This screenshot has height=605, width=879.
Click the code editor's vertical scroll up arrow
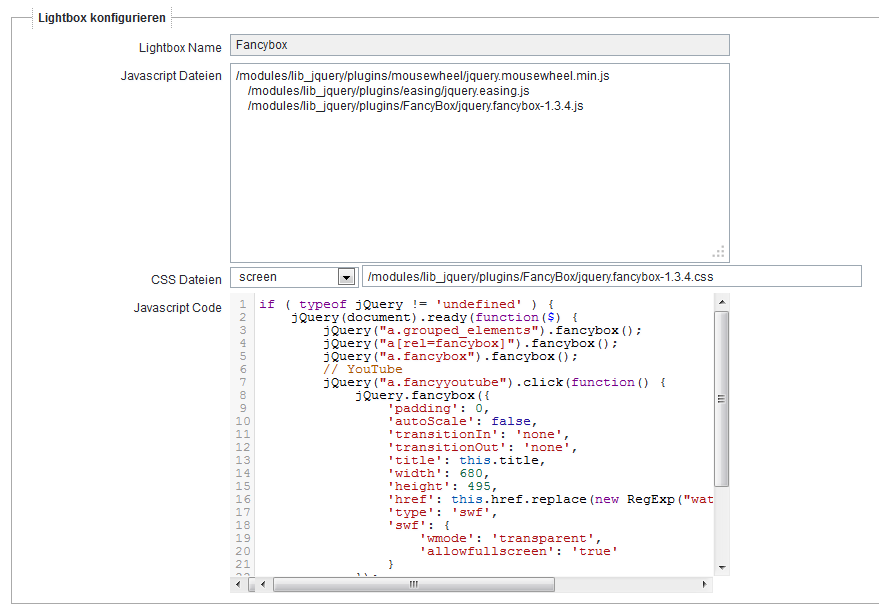tap(722, 303)
